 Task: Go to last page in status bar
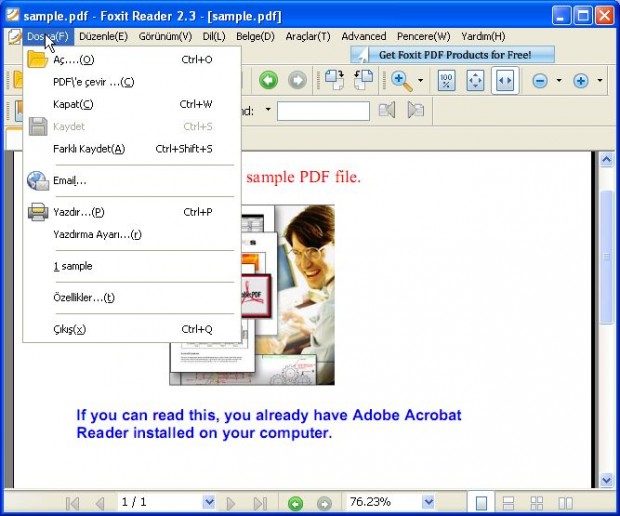pos(260,503)
